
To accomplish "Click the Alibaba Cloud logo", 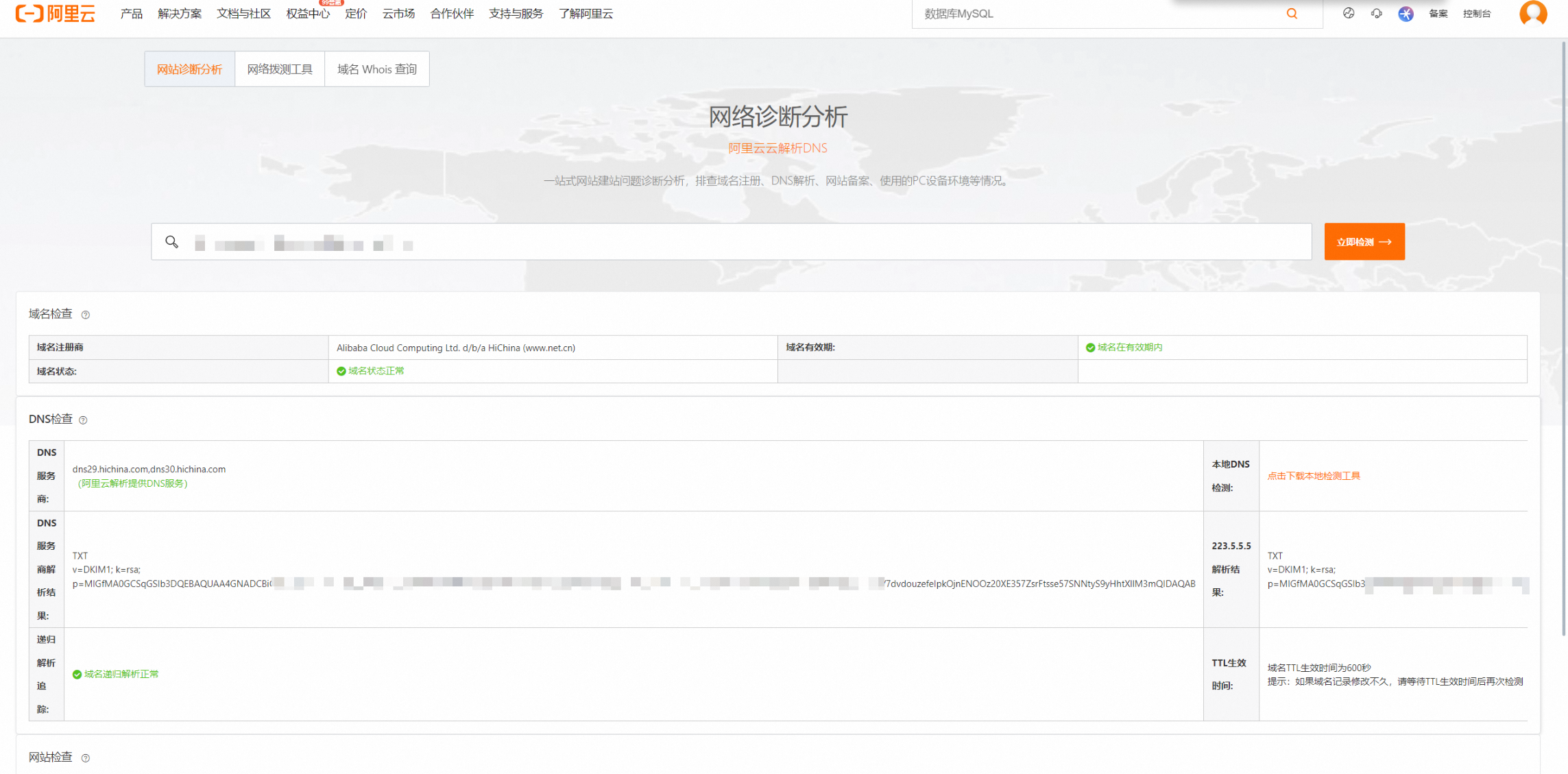I will [55, 14].
